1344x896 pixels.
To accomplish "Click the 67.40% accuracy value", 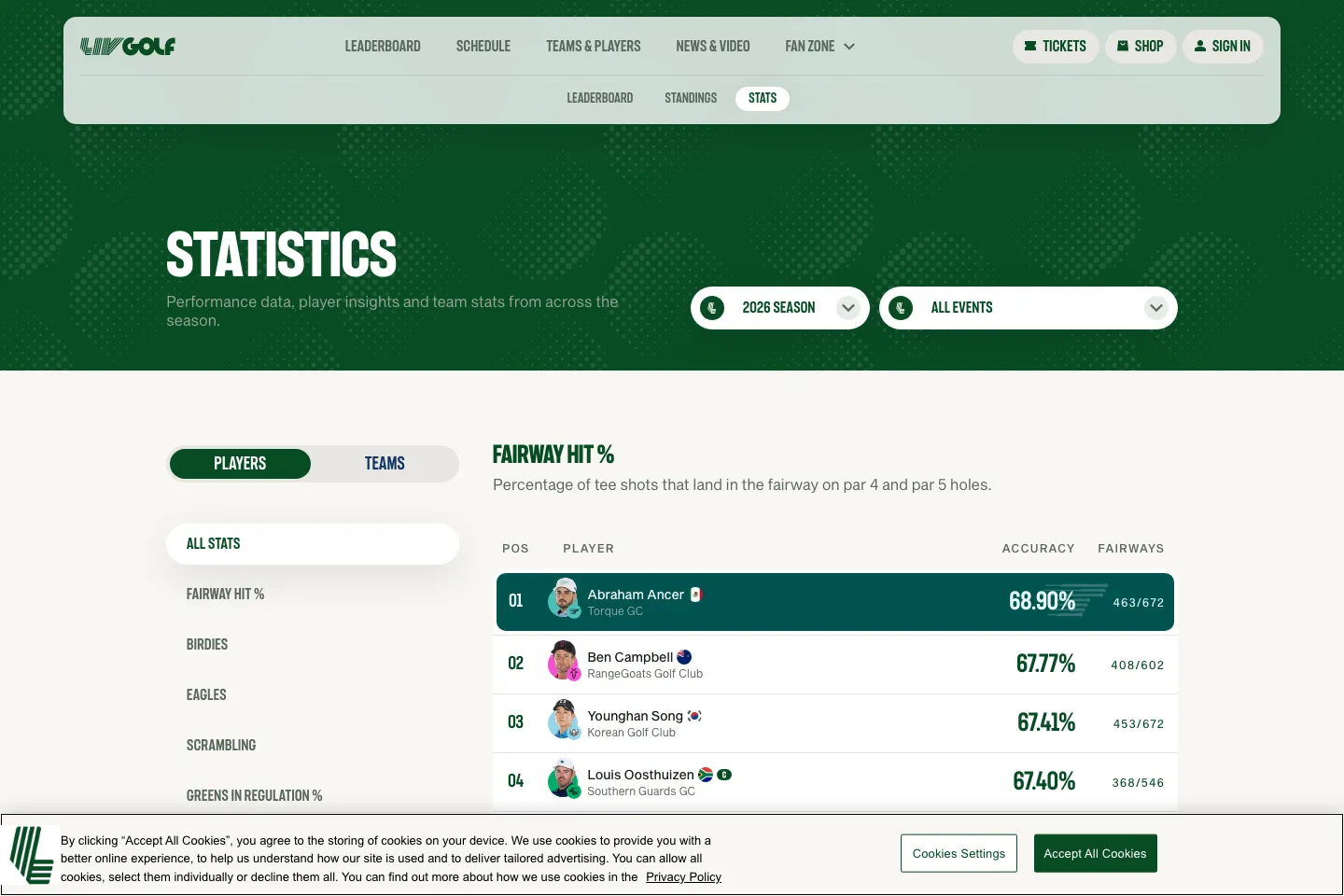I will pos(1044,781).
